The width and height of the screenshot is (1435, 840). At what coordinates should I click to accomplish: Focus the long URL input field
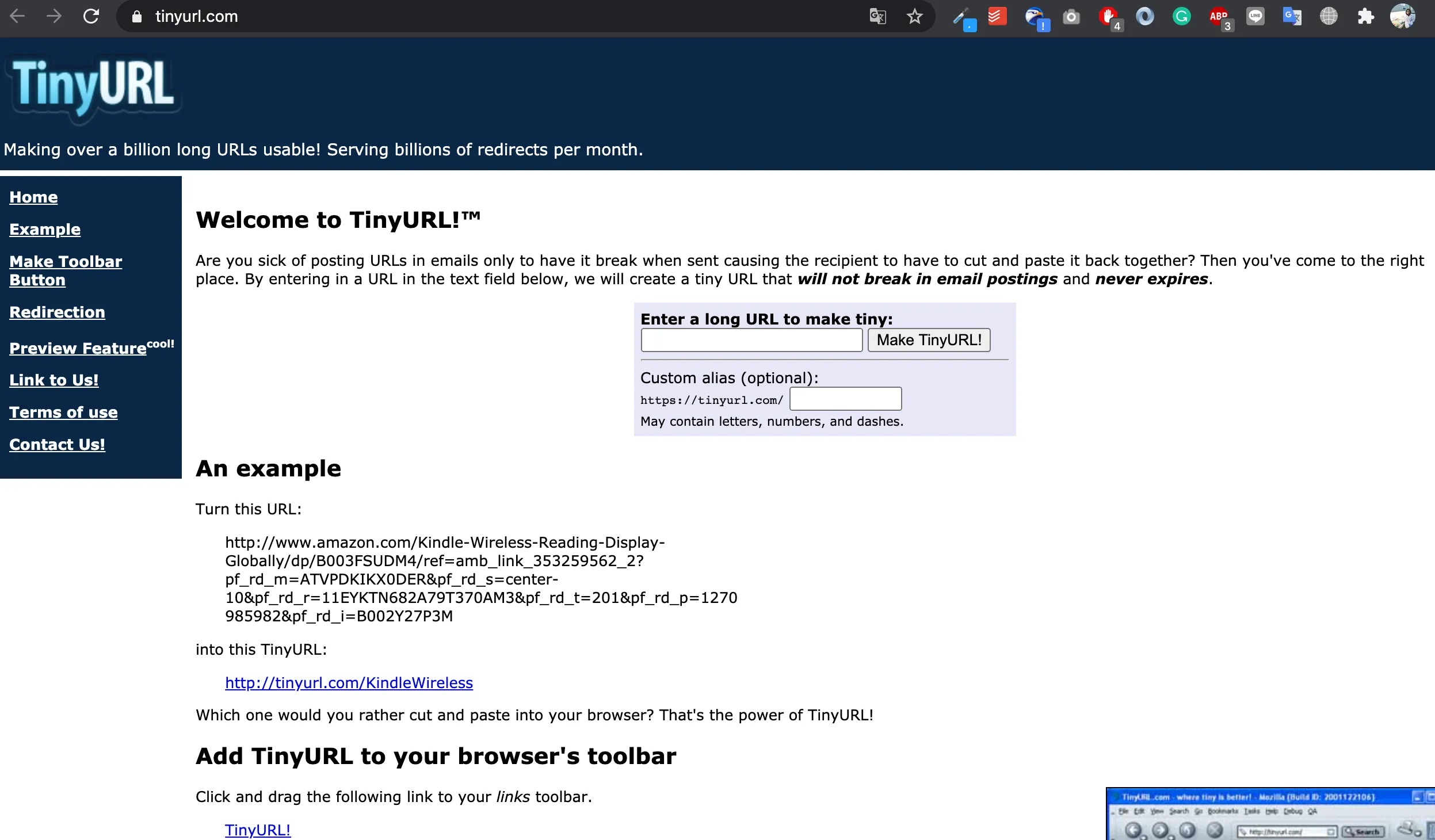coord(751,341)
